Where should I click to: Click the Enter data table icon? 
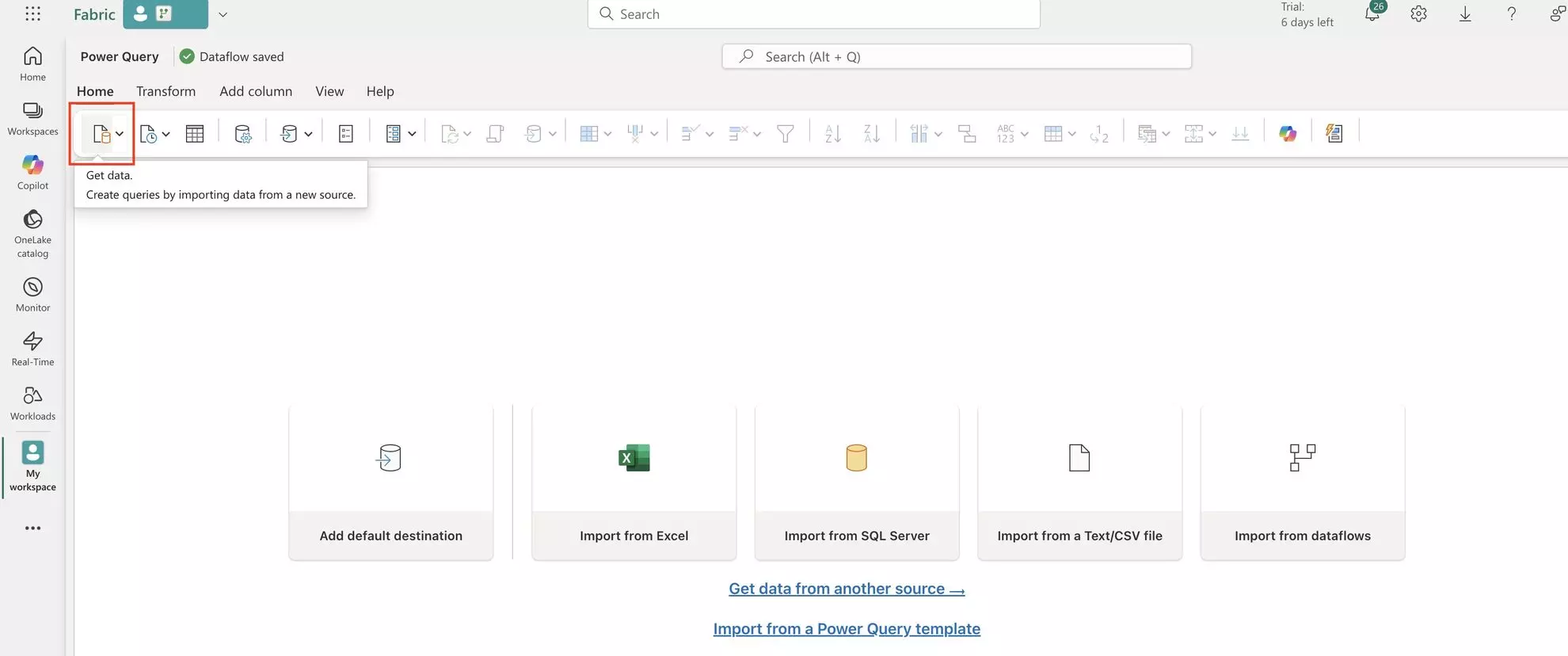pyautogui.click(x=195, y=134)
